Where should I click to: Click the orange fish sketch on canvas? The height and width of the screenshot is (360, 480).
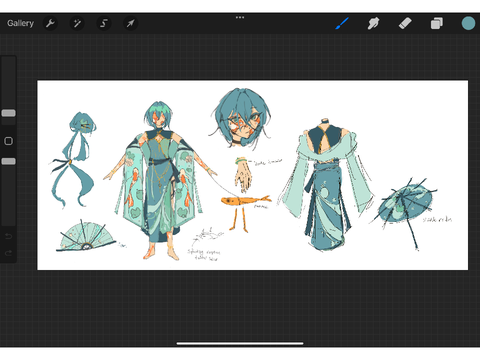[246, 201]
